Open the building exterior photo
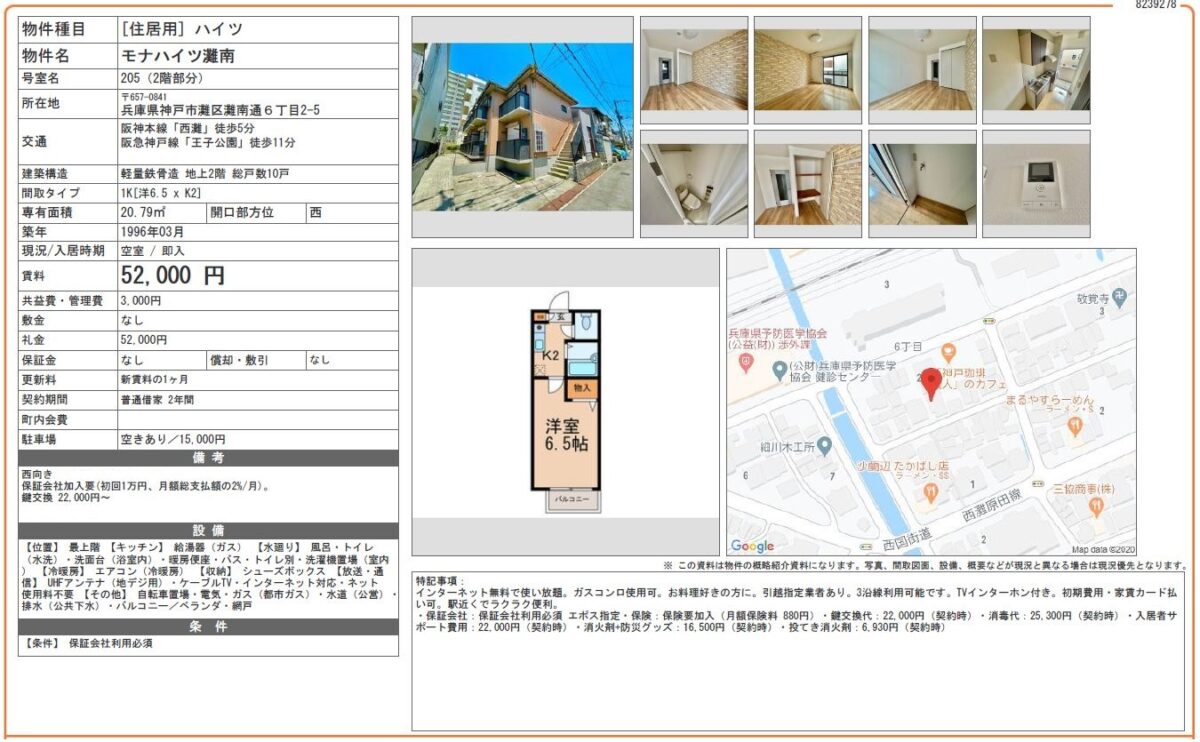 coord(522,126)
